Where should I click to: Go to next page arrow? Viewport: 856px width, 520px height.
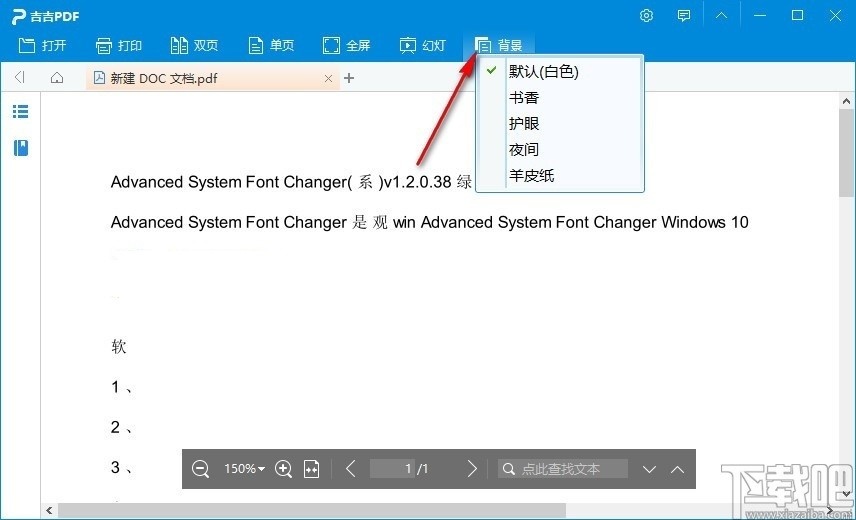[472, 469]
